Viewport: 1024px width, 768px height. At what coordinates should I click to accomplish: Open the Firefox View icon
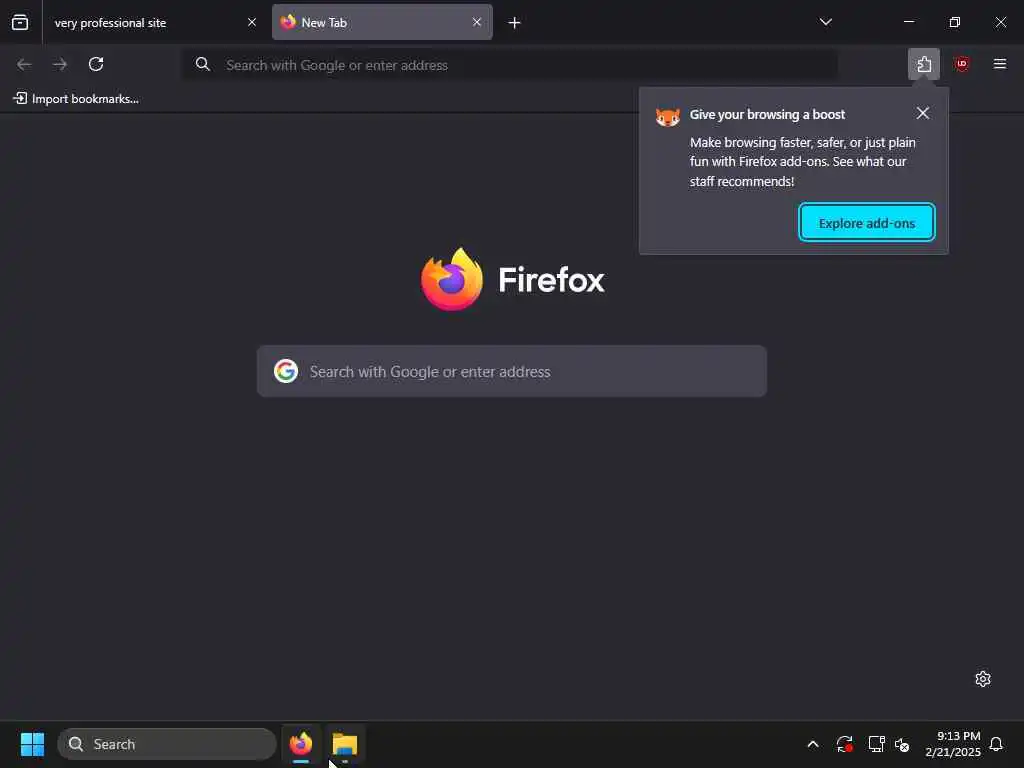click(20, 22)
